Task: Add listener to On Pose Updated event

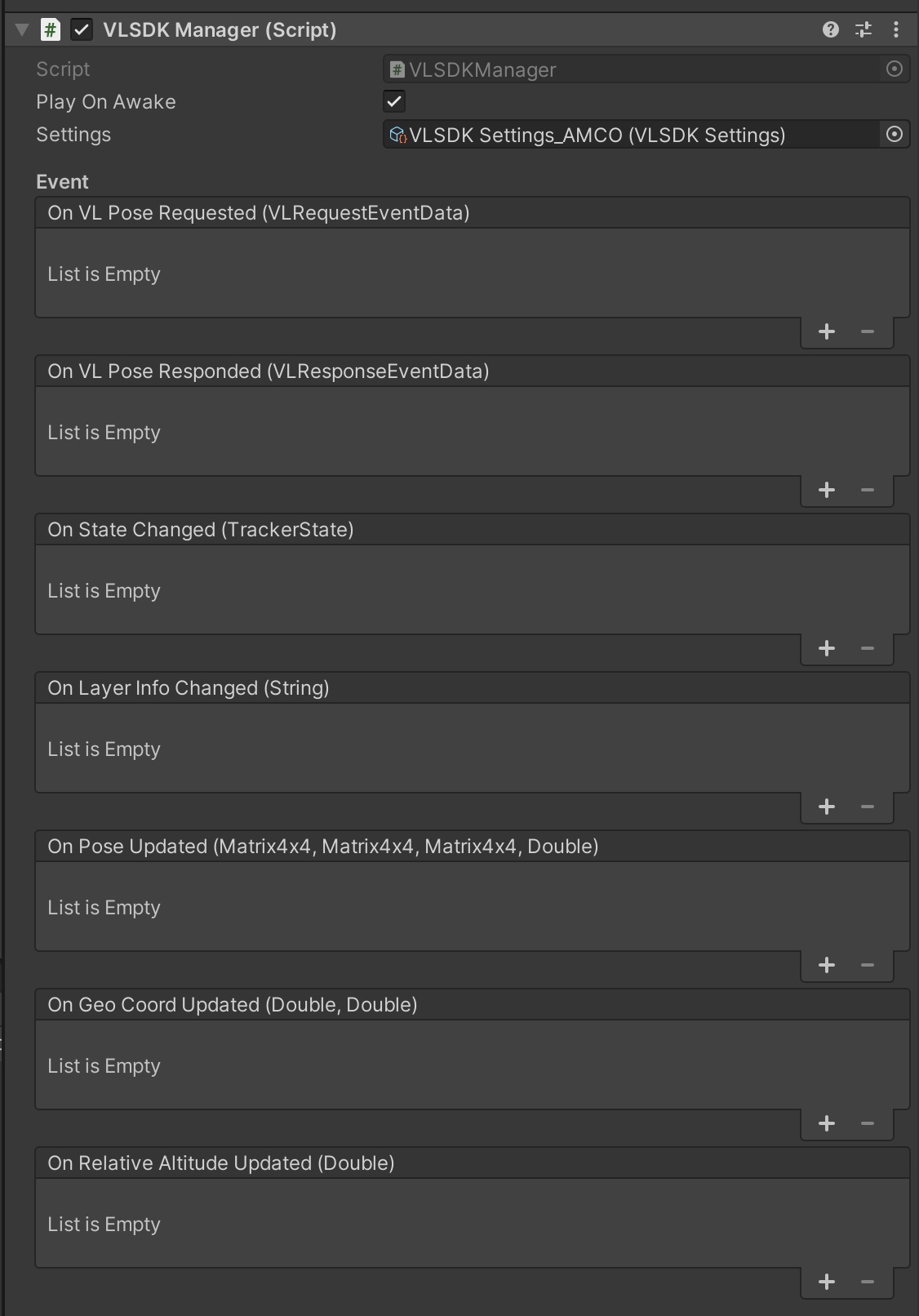Action: [x=827, y=965]
